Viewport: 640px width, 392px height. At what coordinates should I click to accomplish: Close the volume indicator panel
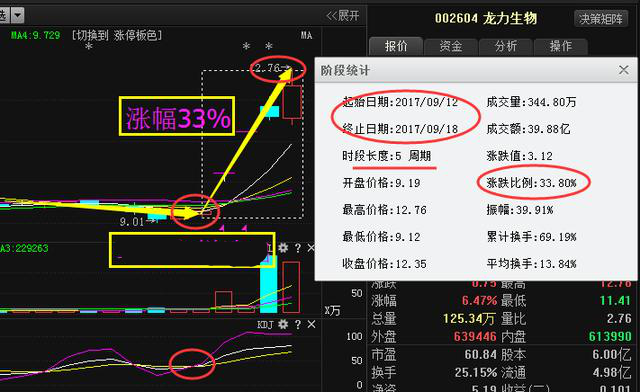(311, 248)
